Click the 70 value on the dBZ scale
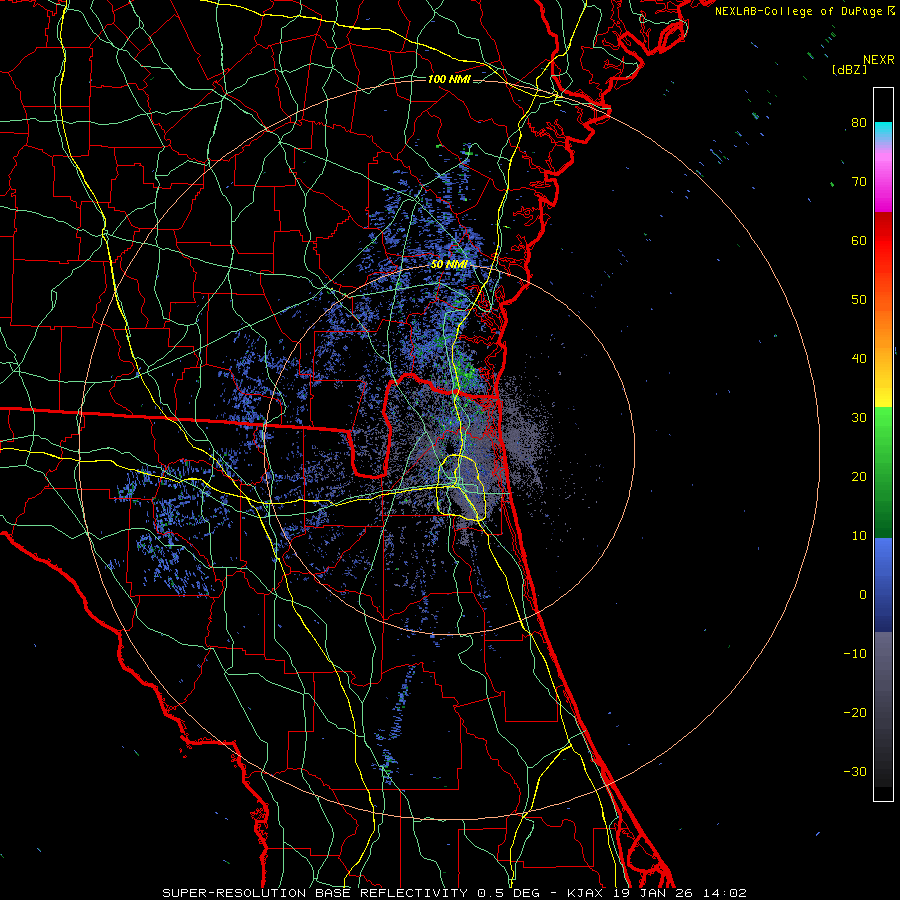The height and width of the screenshot is (900, 900). (859, 182)
